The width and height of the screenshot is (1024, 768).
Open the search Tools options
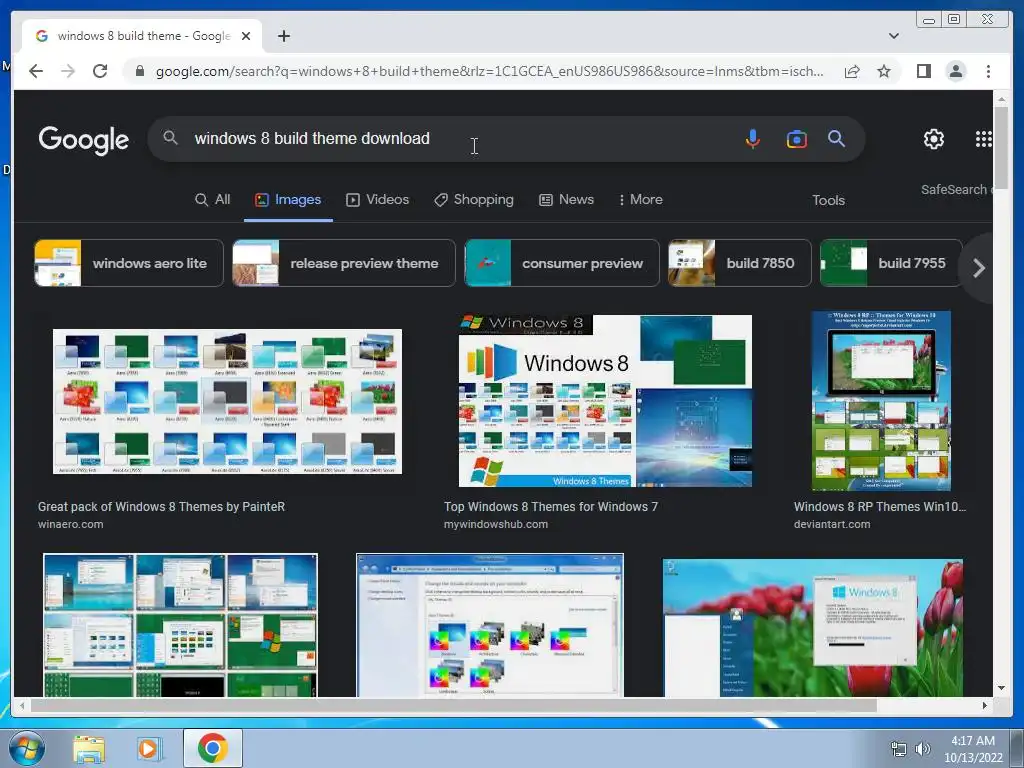[x=828, y=200]
